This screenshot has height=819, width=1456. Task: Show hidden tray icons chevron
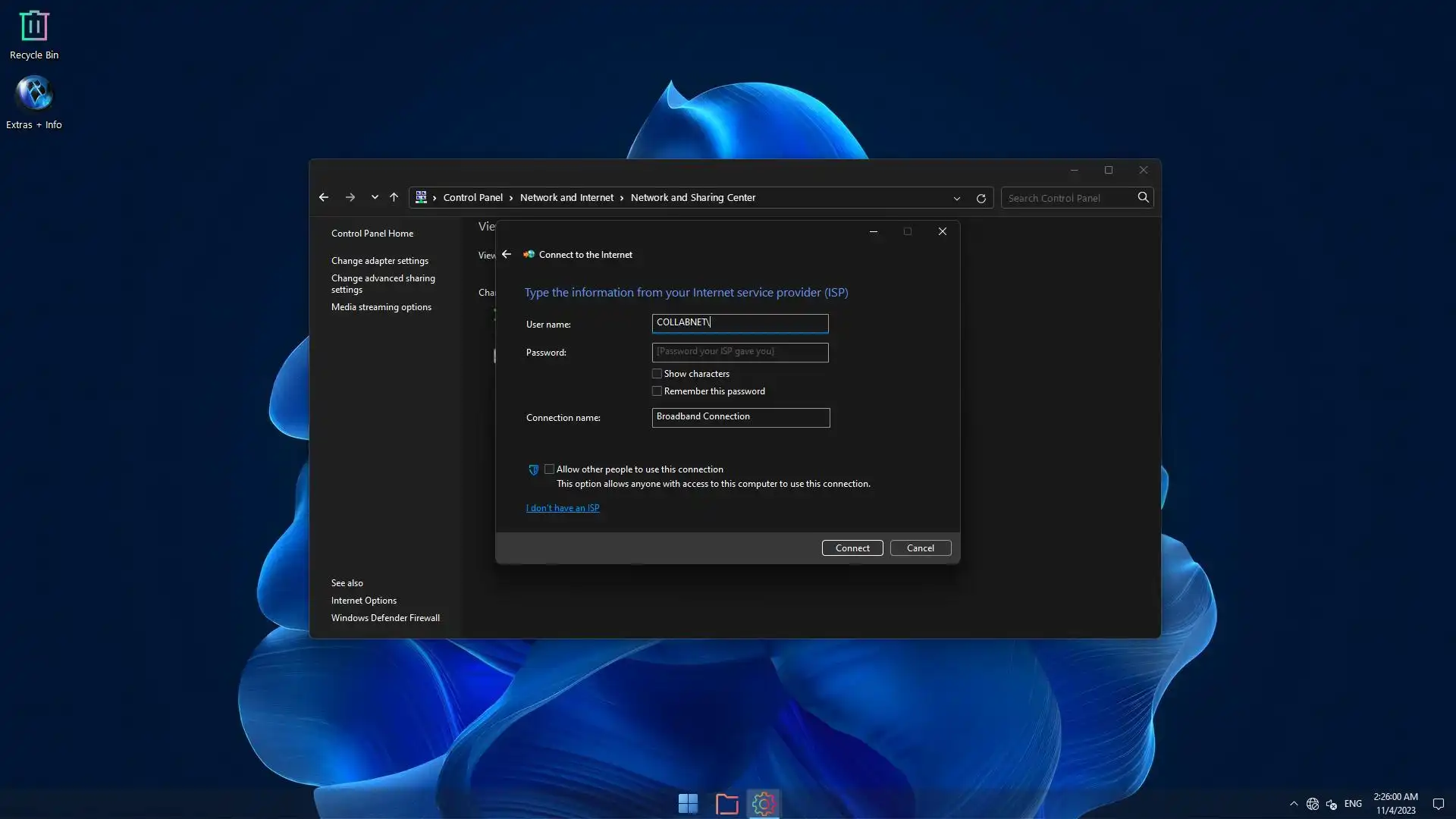1294,804
